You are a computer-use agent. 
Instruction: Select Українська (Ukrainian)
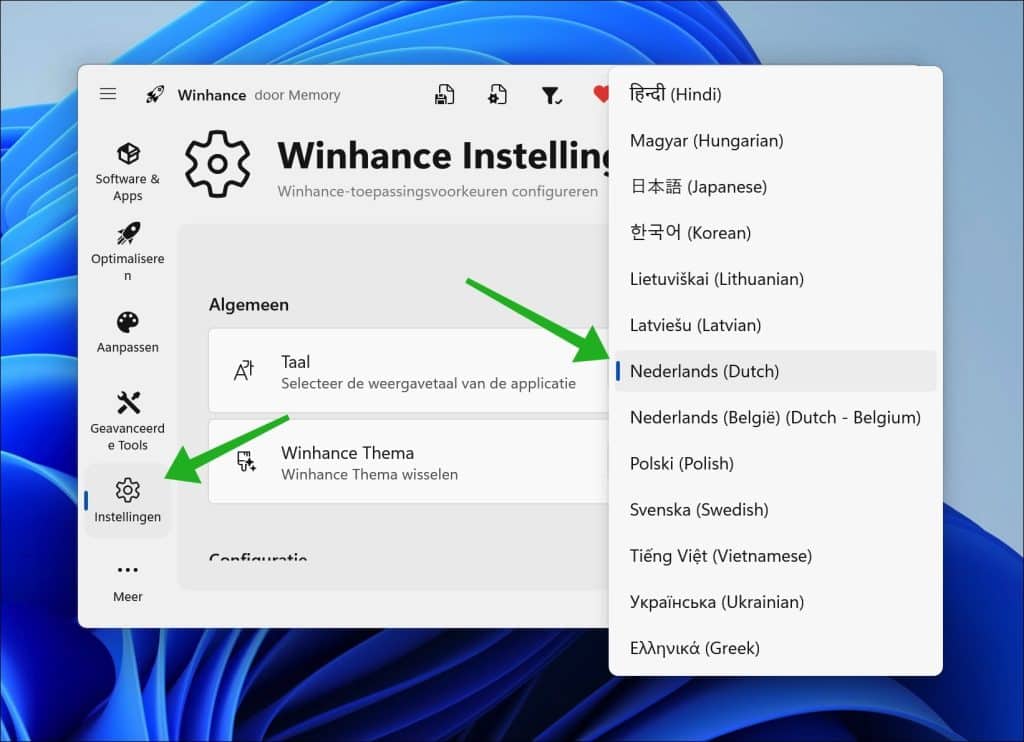[775, 602]
